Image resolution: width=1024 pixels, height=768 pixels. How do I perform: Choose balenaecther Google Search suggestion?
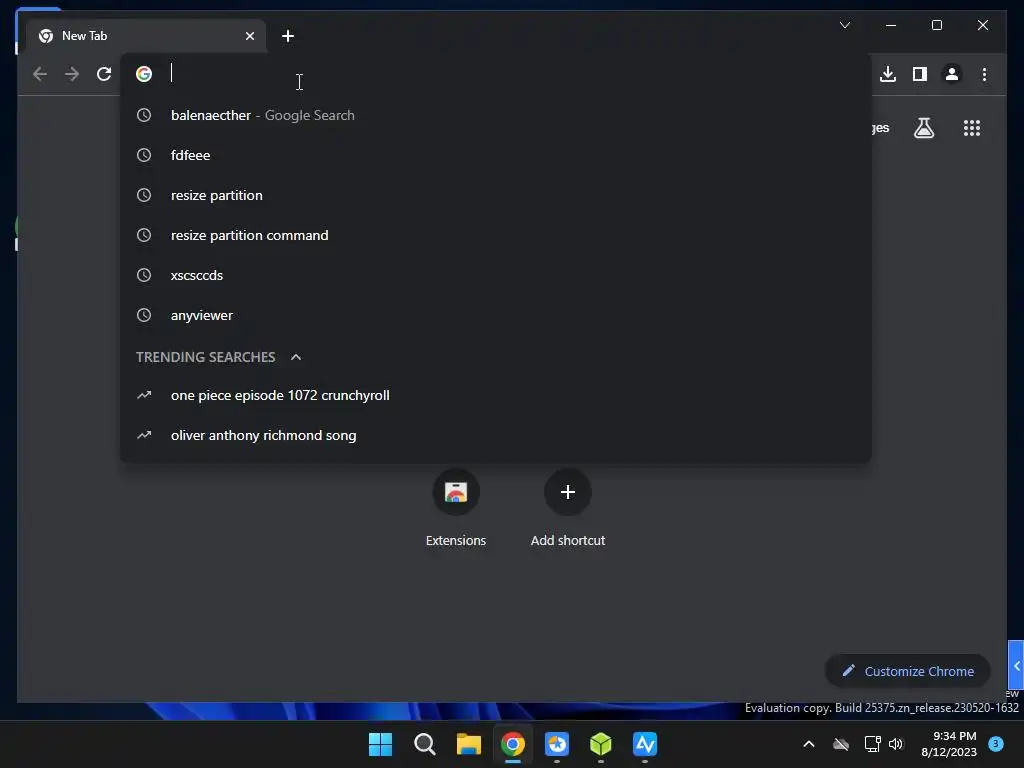[x=496, y=115]
